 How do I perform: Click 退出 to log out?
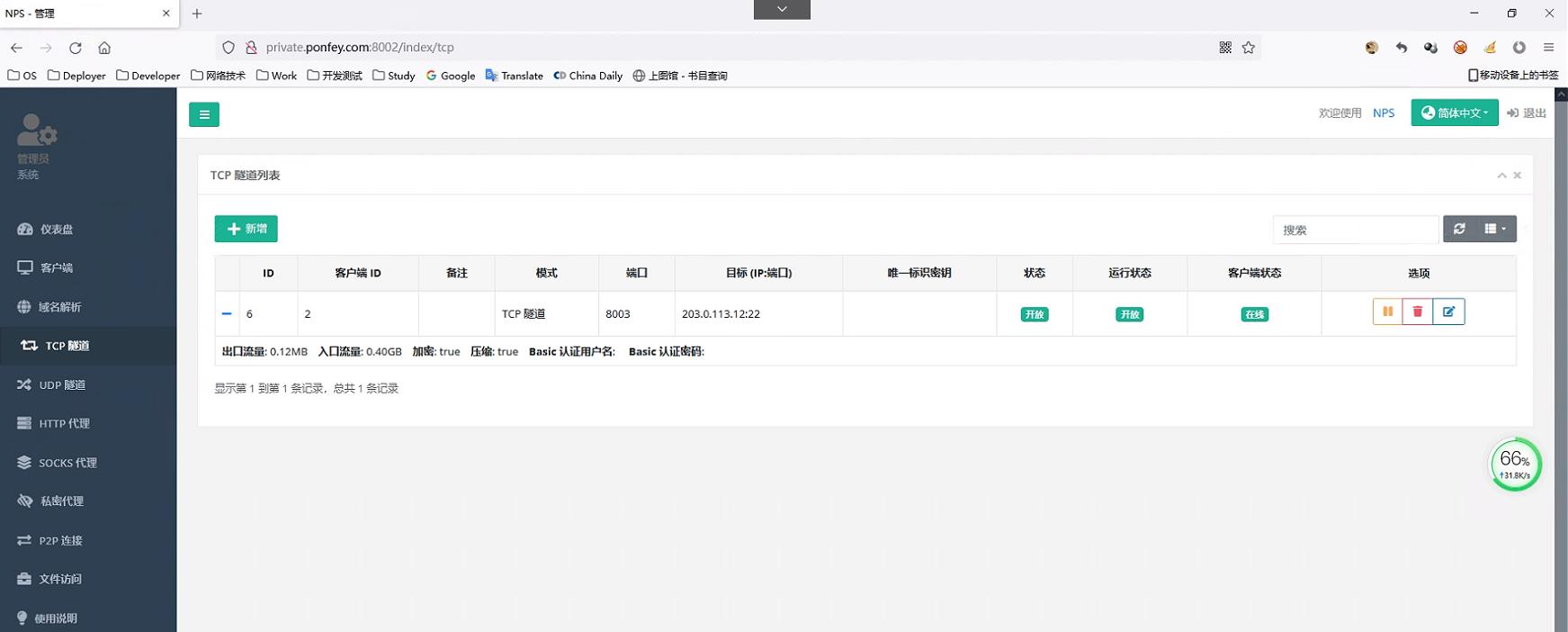(1527, 113)
